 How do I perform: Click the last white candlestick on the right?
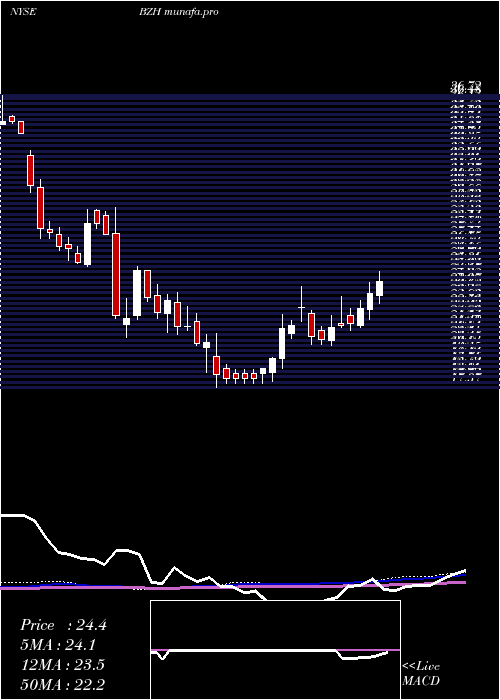pyautogui.click(x=379, y=288)
